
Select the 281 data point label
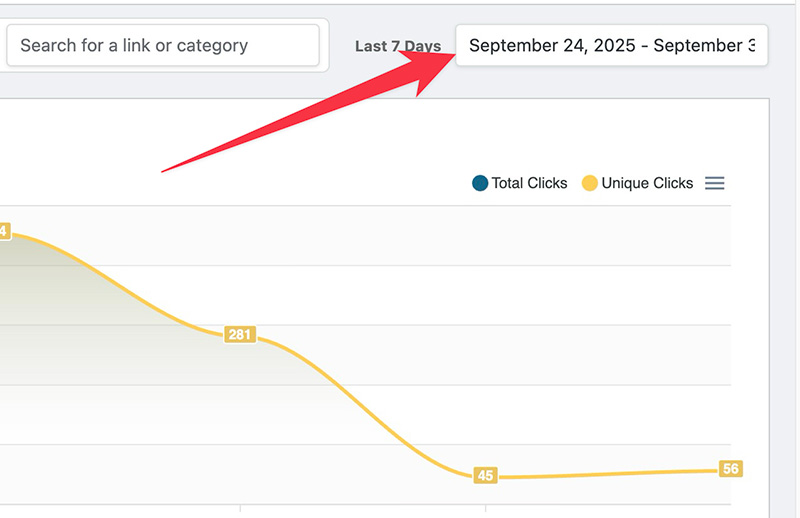[x=239, y=334]
